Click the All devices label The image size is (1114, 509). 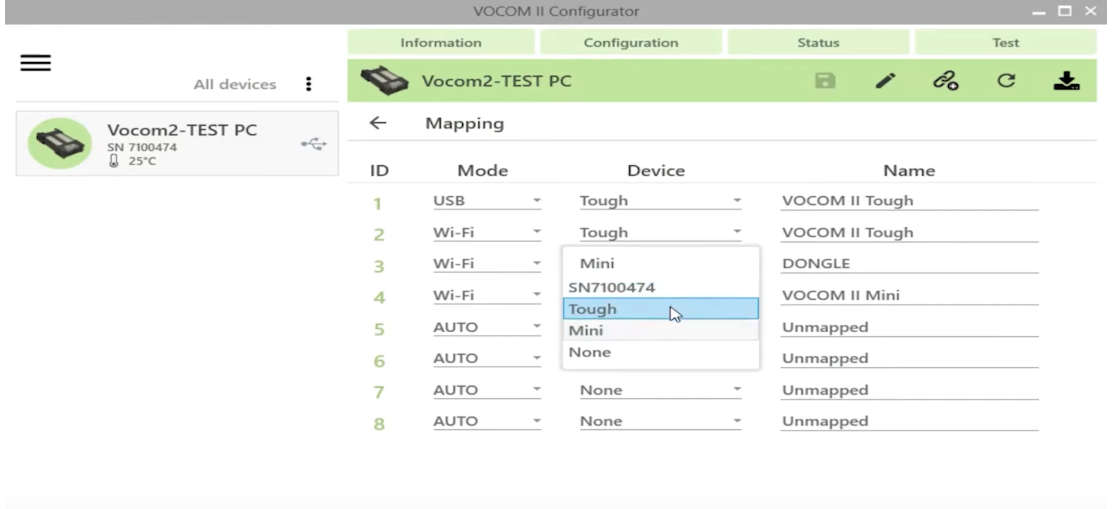click(x=235, y=84)
